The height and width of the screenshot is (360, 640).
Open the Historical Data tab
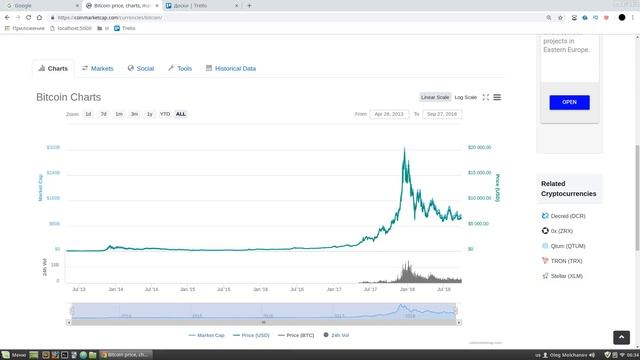pos(231,69)
